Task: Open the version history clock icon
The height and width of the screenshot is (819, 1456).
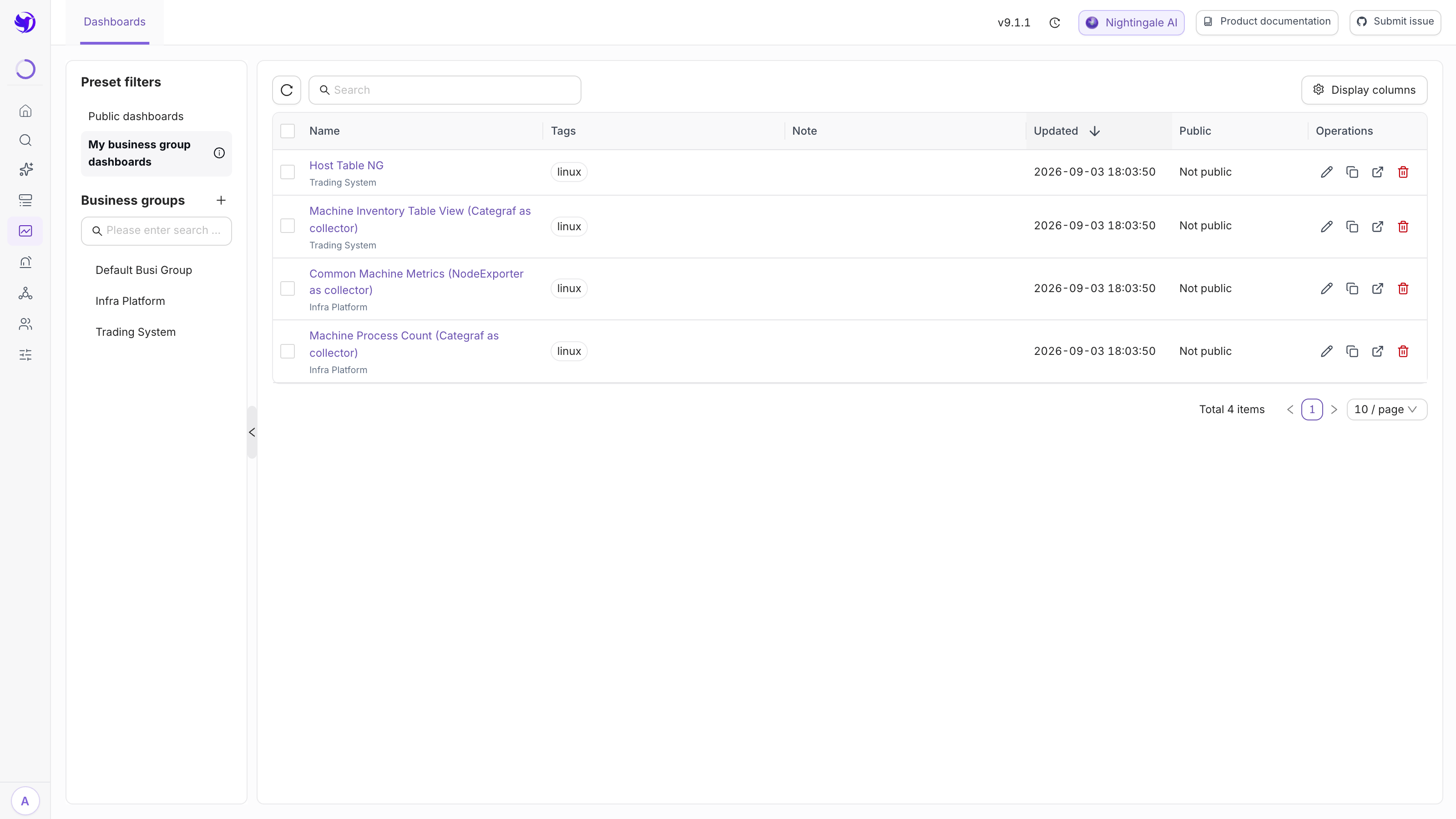Action: coord(1055,23)
